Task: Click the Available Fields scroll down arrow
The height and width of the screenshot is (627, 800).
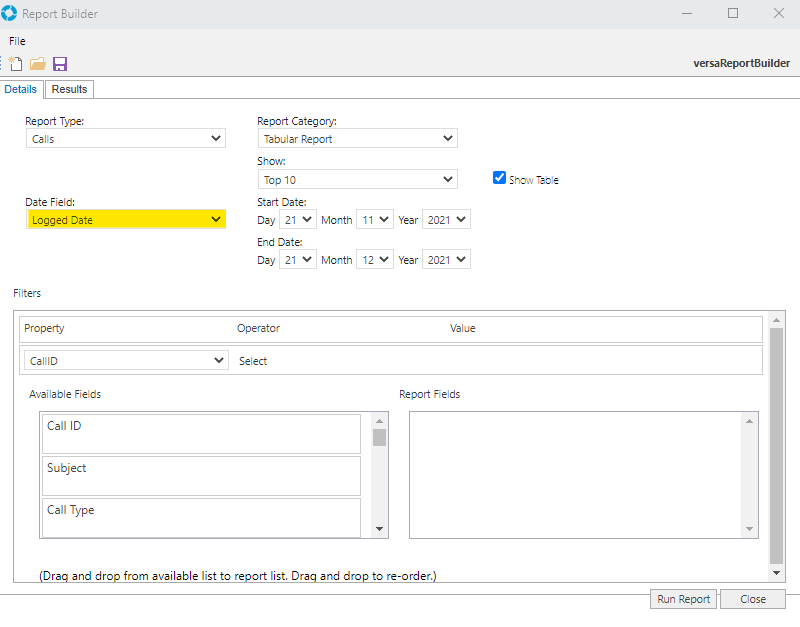Action: 379,529
